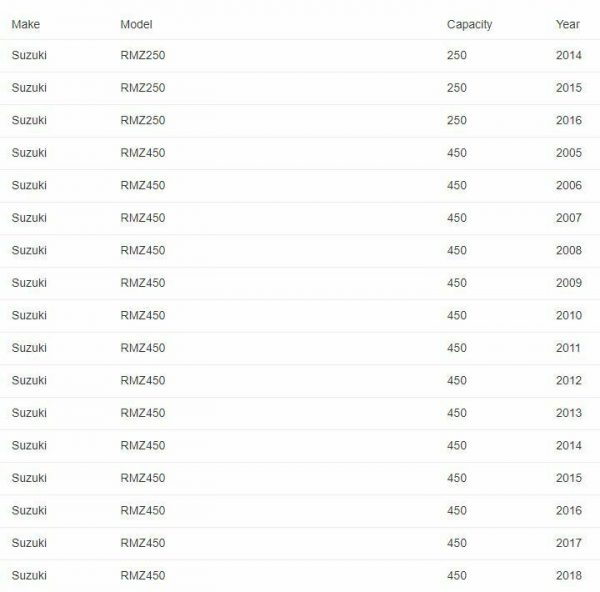Viewport: 600px width, 592px height.
Task: Click year 2015 in the RMZ250 row
Action: point(569,88)
